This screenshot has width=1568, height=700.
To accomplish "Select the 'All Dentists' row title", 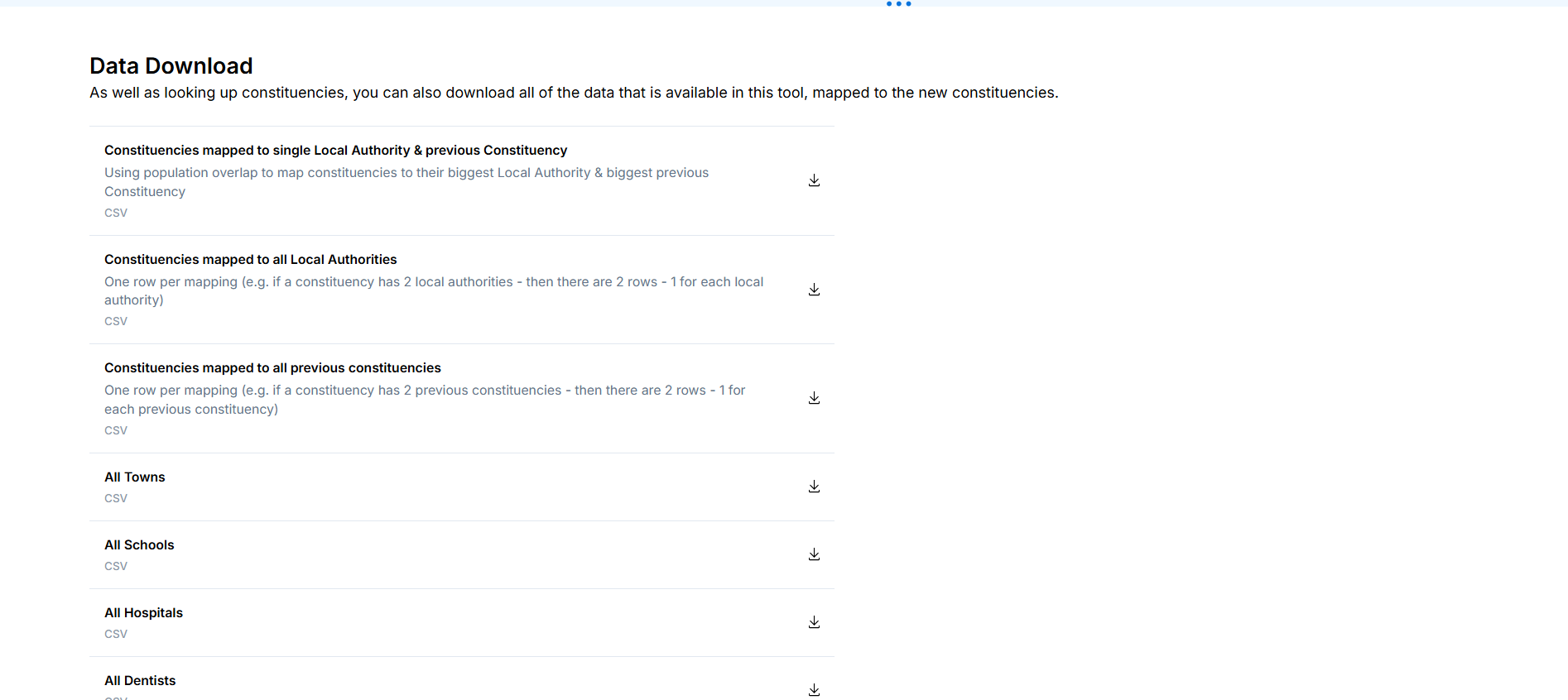I will (140, 681).
